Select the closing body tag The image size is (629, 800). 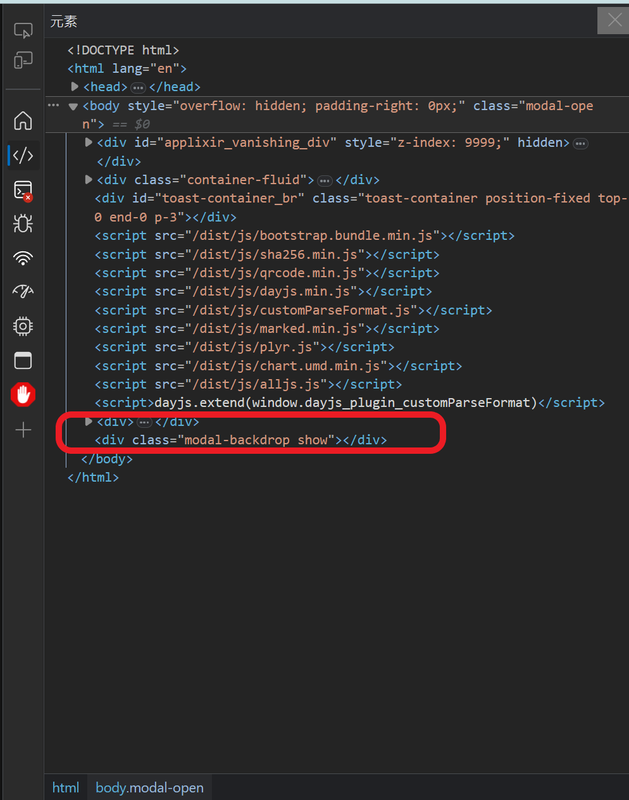(107, 459)
